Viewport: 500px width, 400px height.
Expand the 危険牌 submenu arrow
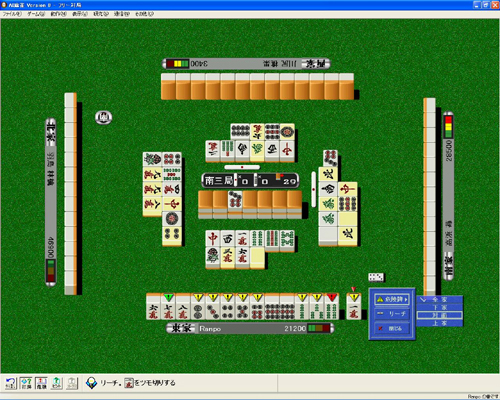coord(406,299)
